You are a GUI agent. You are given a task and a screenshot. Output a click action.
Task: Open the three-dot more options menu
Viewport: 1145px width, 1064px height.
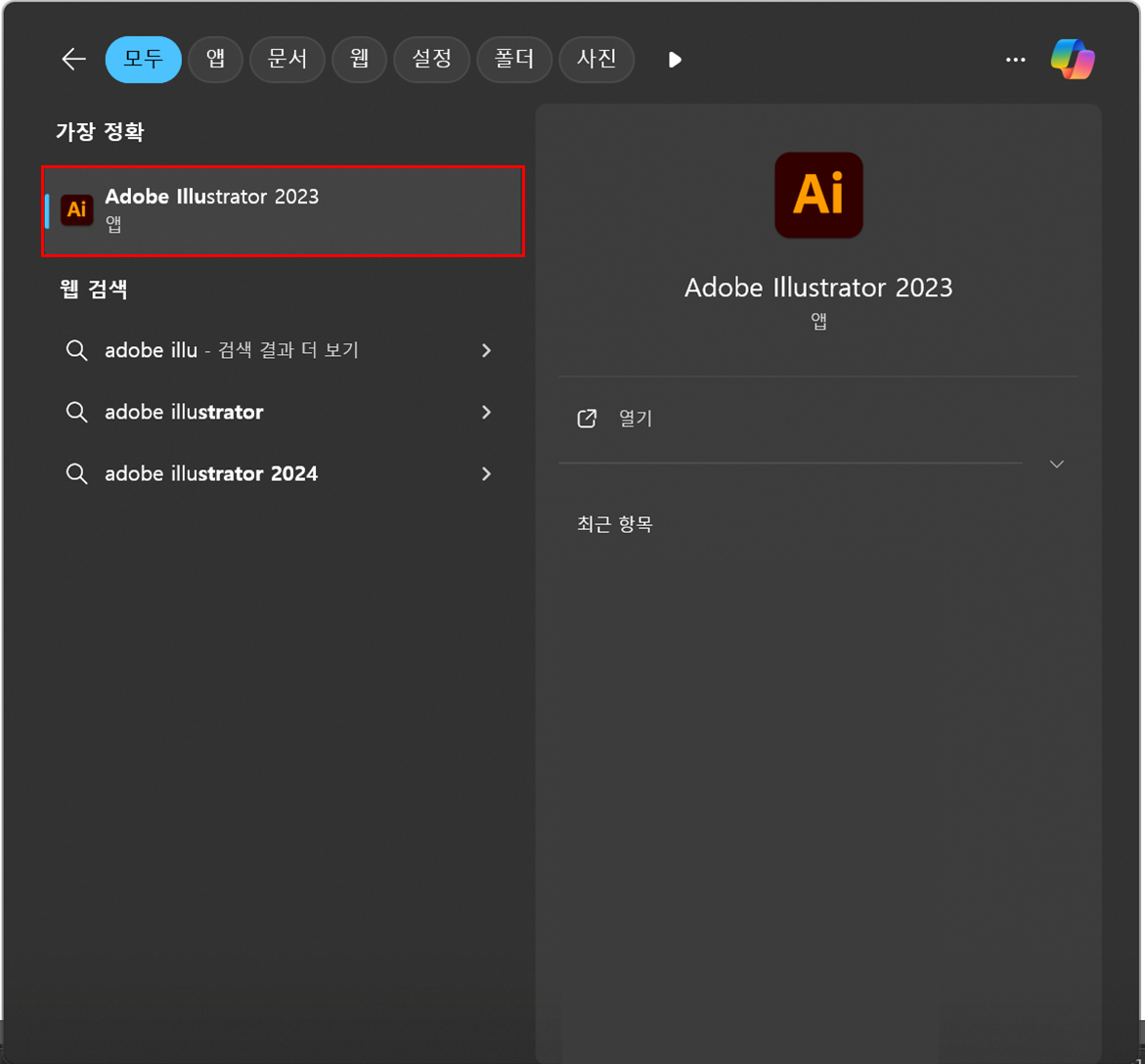(1015, 60)
